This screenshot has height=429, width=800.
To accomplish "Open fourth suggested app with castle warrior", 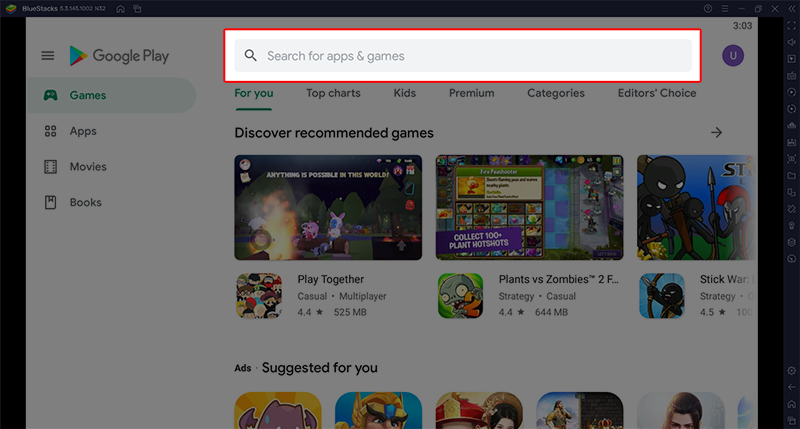I will pyautogui.click(x=580, y=411).
